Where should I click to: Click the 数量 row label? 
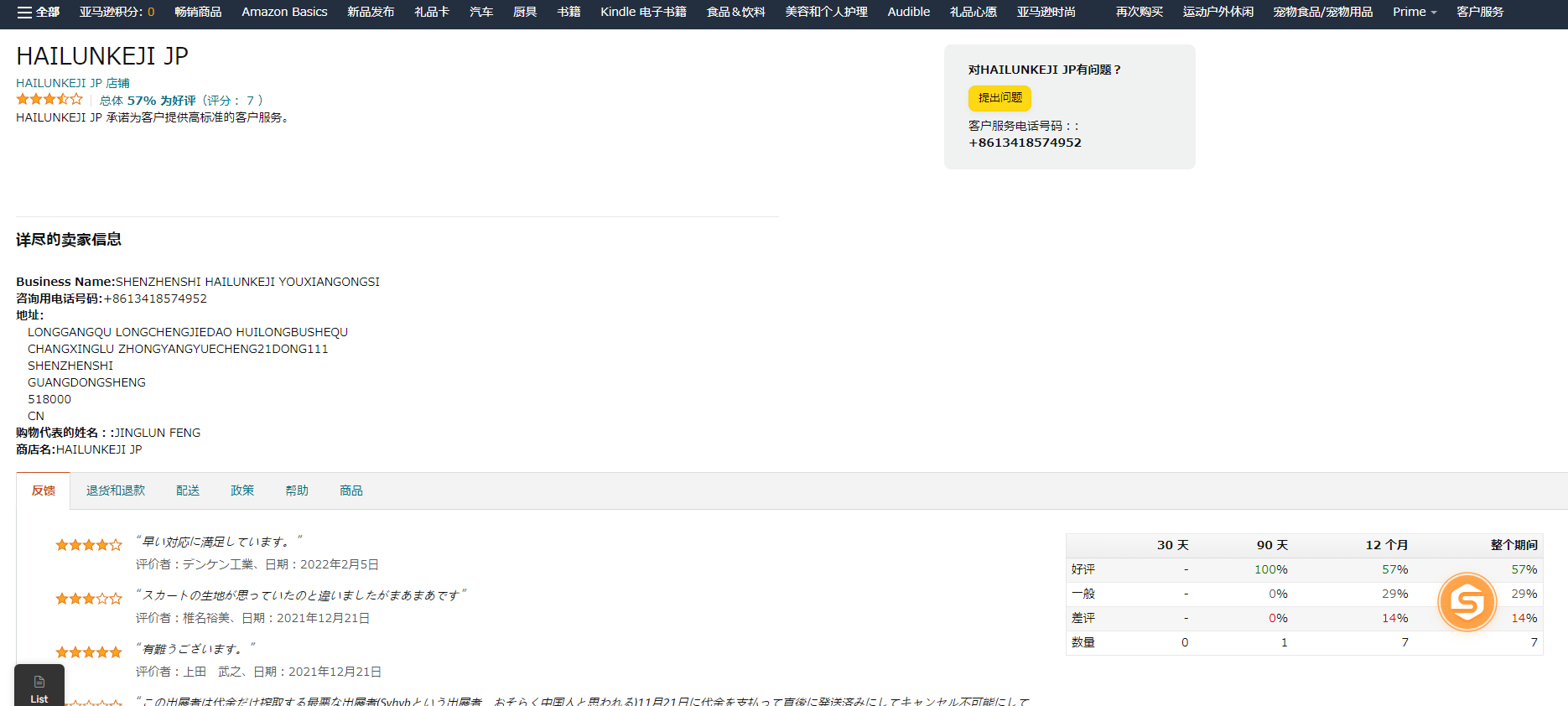[1083, 642]
